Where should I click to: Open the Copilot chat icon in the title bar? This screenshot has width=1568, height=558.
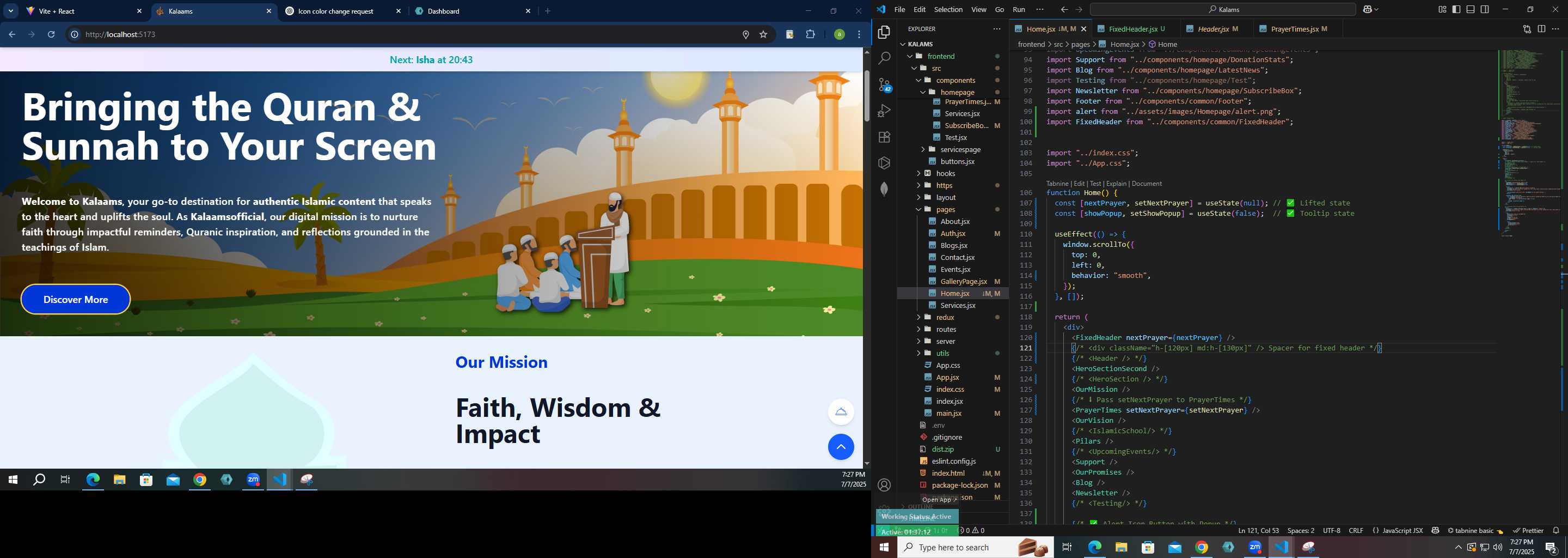pyautogui.click(x=1368, y=9)
